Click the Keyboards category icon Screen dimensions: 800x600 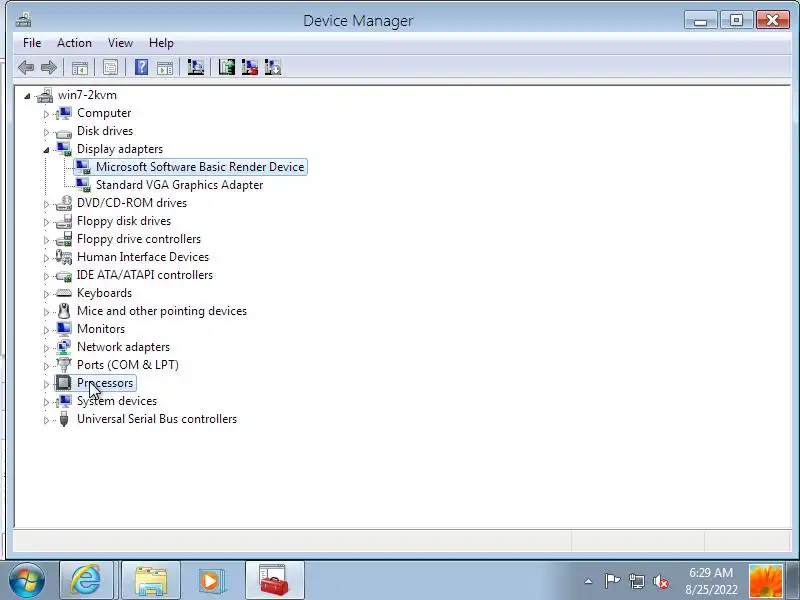(x=64, y=293)
